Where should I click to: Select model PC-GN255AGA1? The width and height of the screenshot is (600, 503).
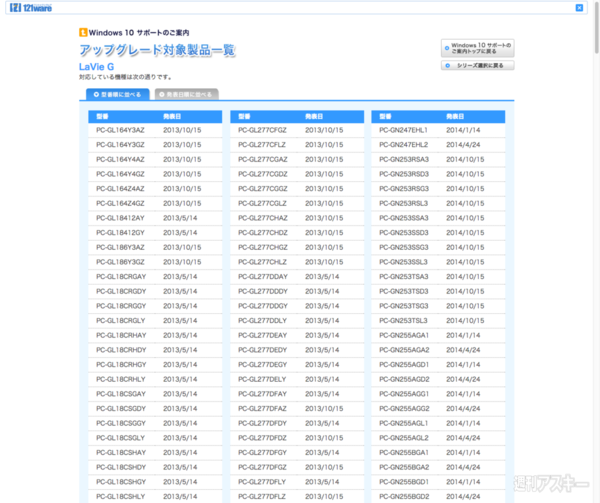[404, 335]
